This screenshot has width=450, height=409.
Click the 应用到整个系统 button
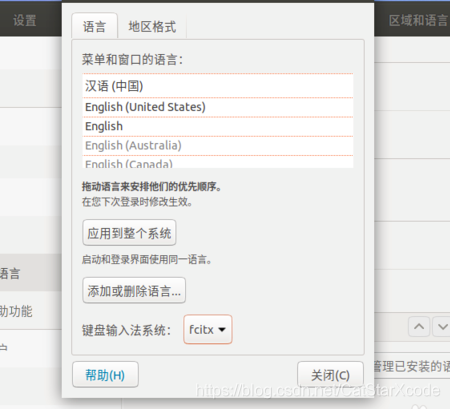[129, 233]
